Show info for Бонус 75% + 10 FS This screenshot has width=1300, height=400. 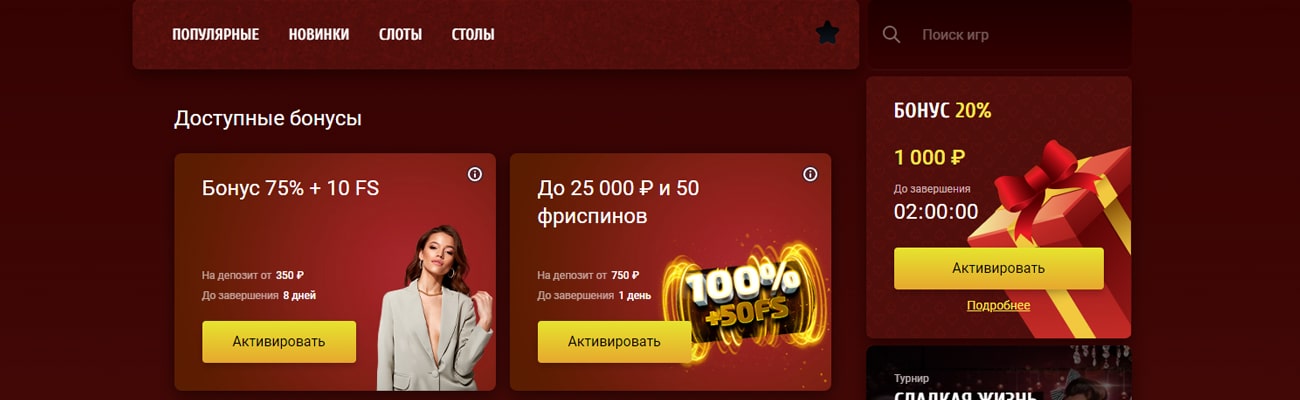pyautogui.click(x=475, y=174)
